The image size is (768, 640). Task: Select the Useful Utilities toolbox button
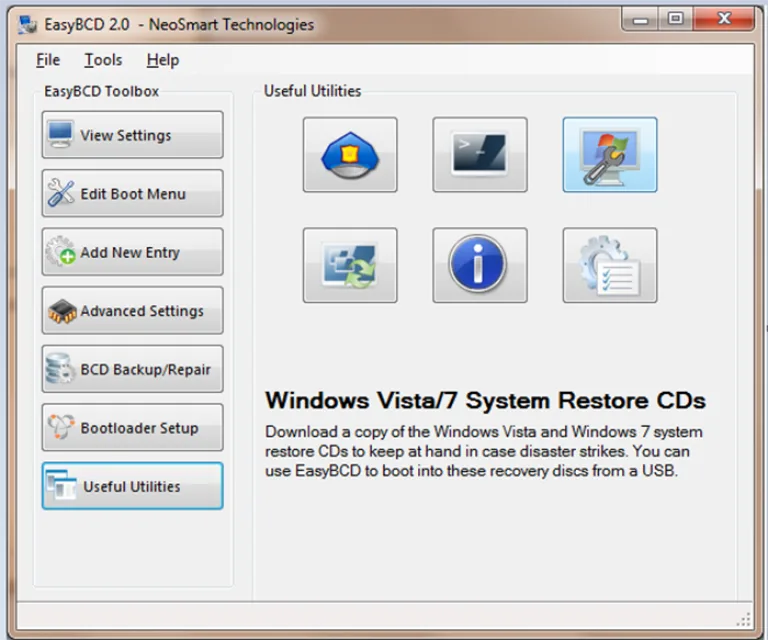[x=133, y=486]
